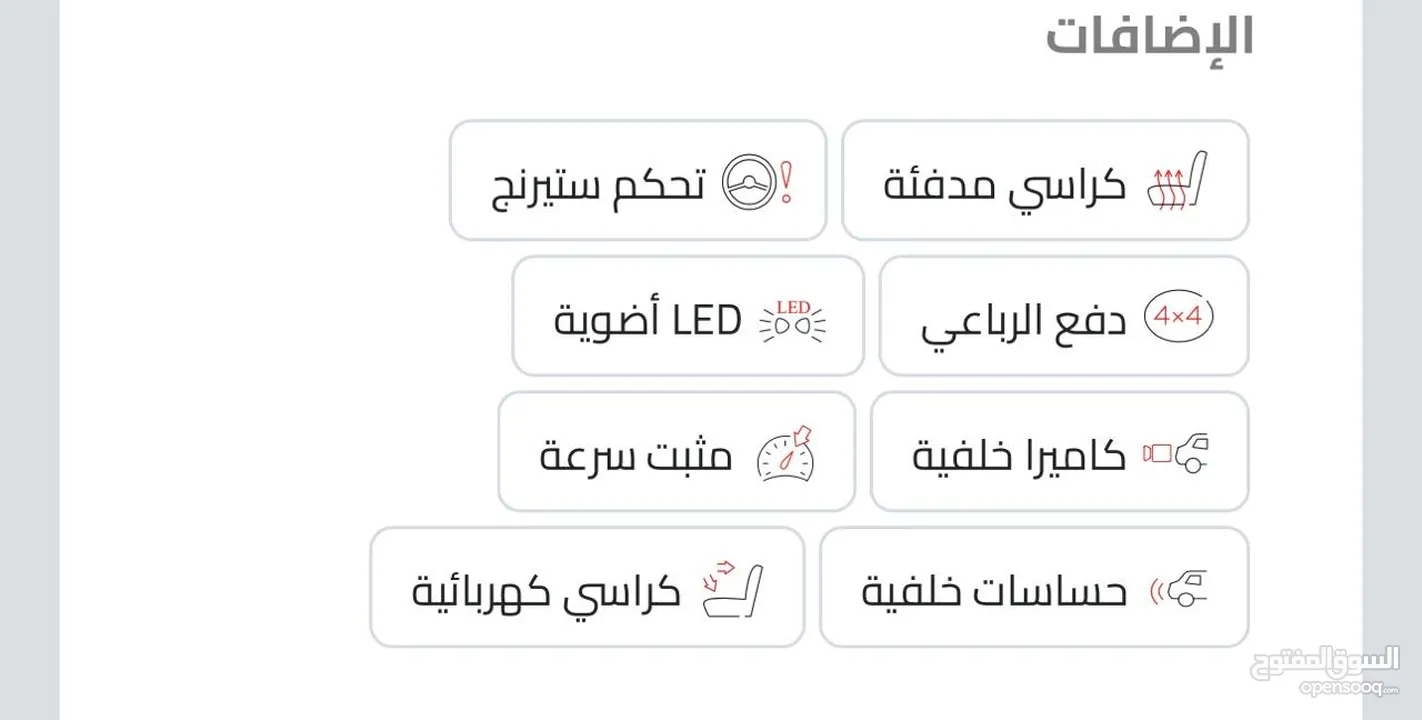The image size is (1422, 720).
Task: Click the 4x4 drive icon
Action: pyautogui.click(x=1178, y=318)
